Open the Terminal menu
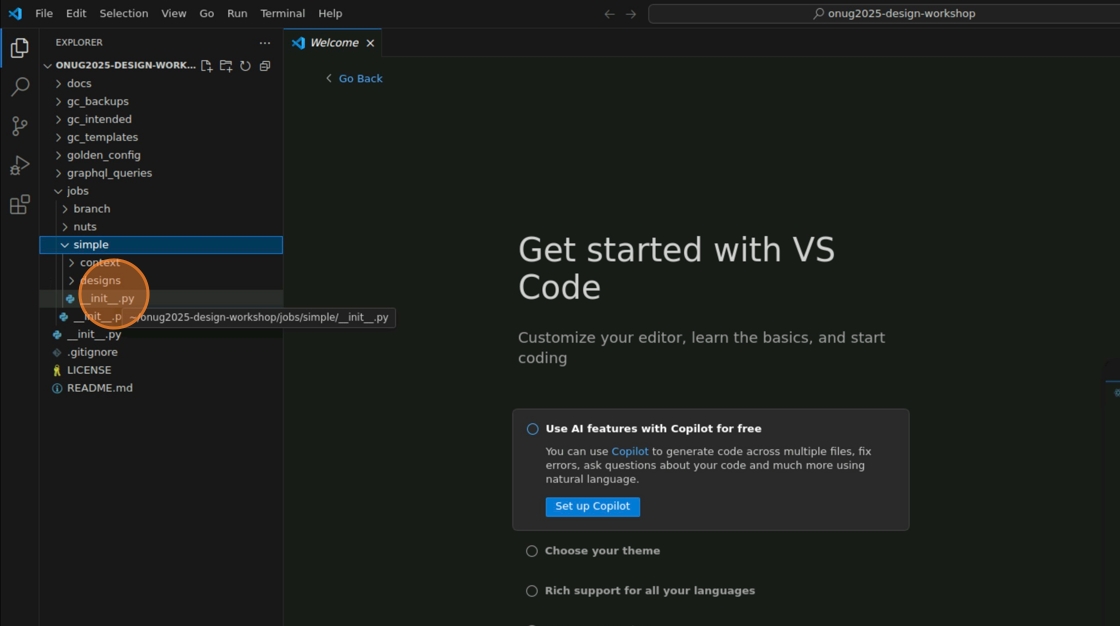Viewport: 1120px width, 626px height. [x=282, y=13]
